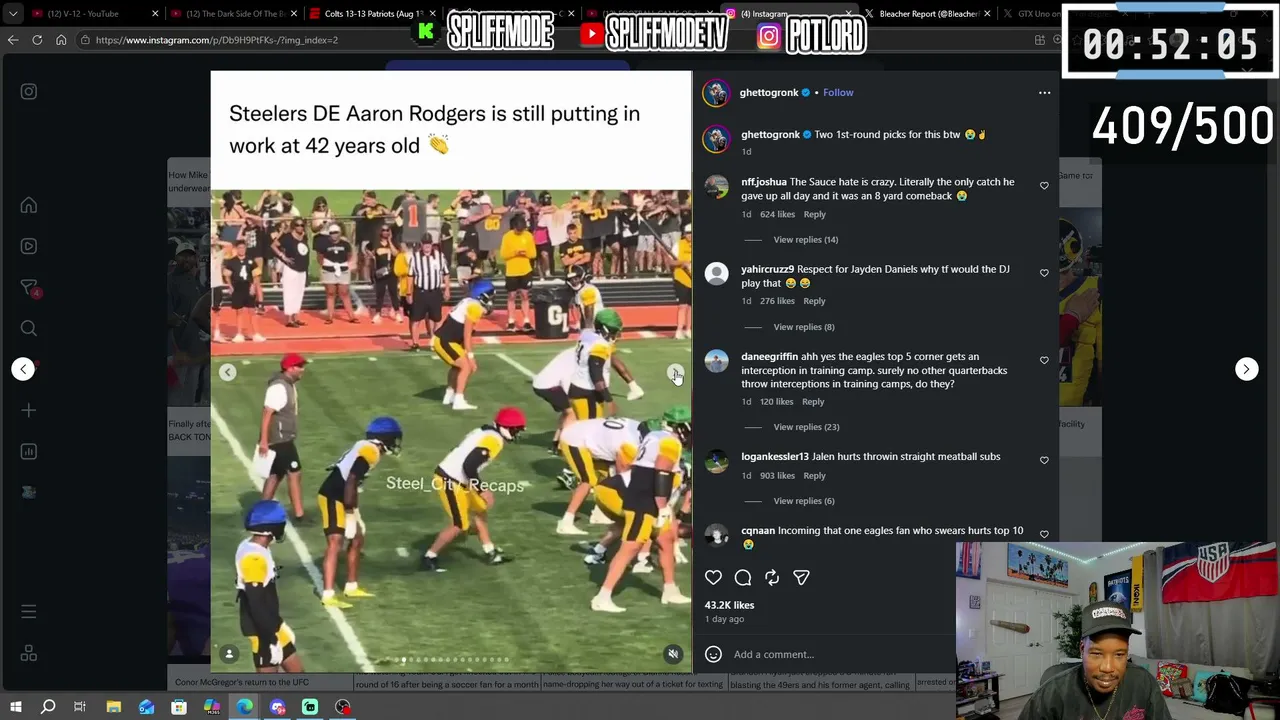Reply to nff.joshua's comment

pyautogui.click(x=815, y=214)
